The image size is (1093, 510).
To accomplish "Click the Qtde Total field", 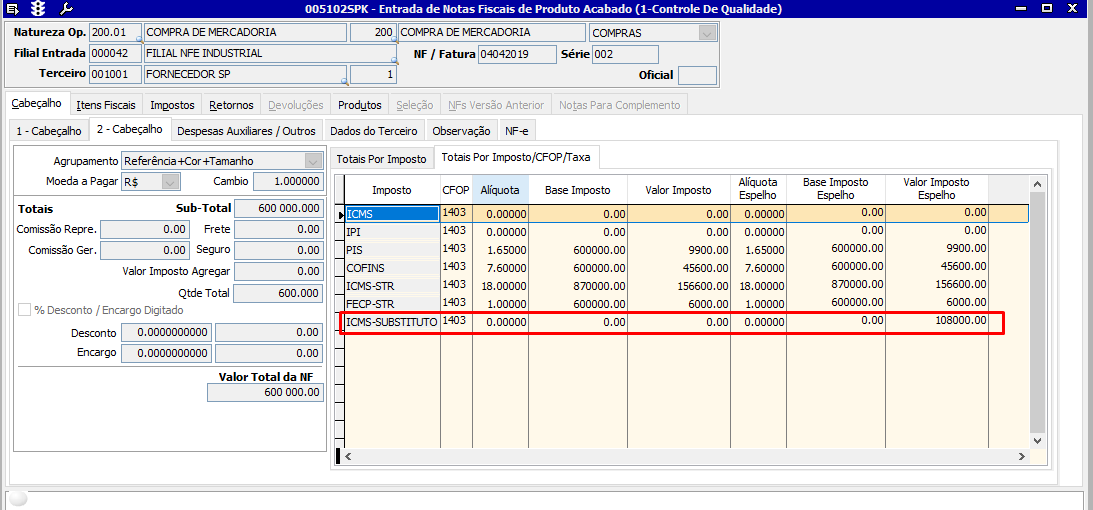I will pyautogui.click(x=279, y=293).
